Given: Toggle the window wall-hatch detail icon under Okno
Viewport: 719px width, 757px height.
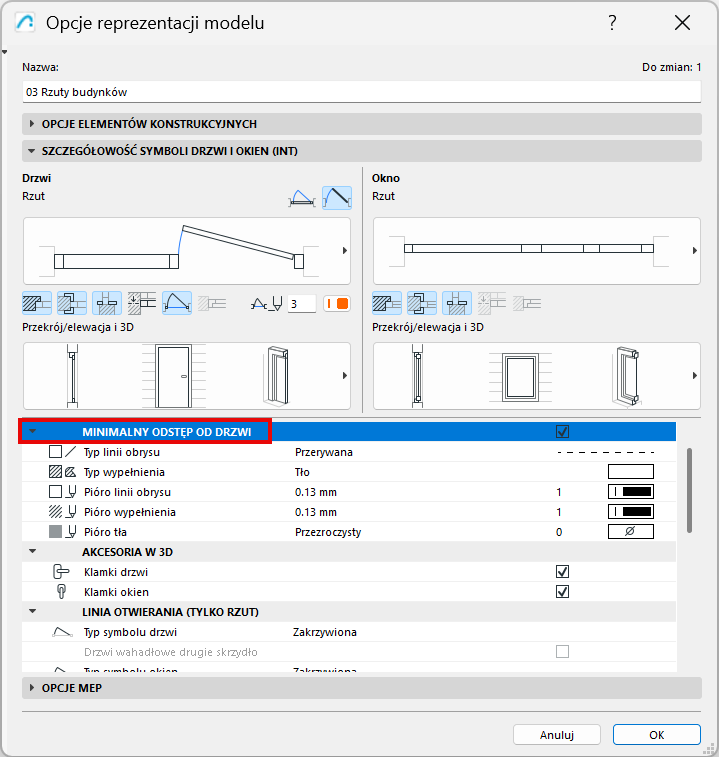Looking at the screenshot, I should coord(387,304).
